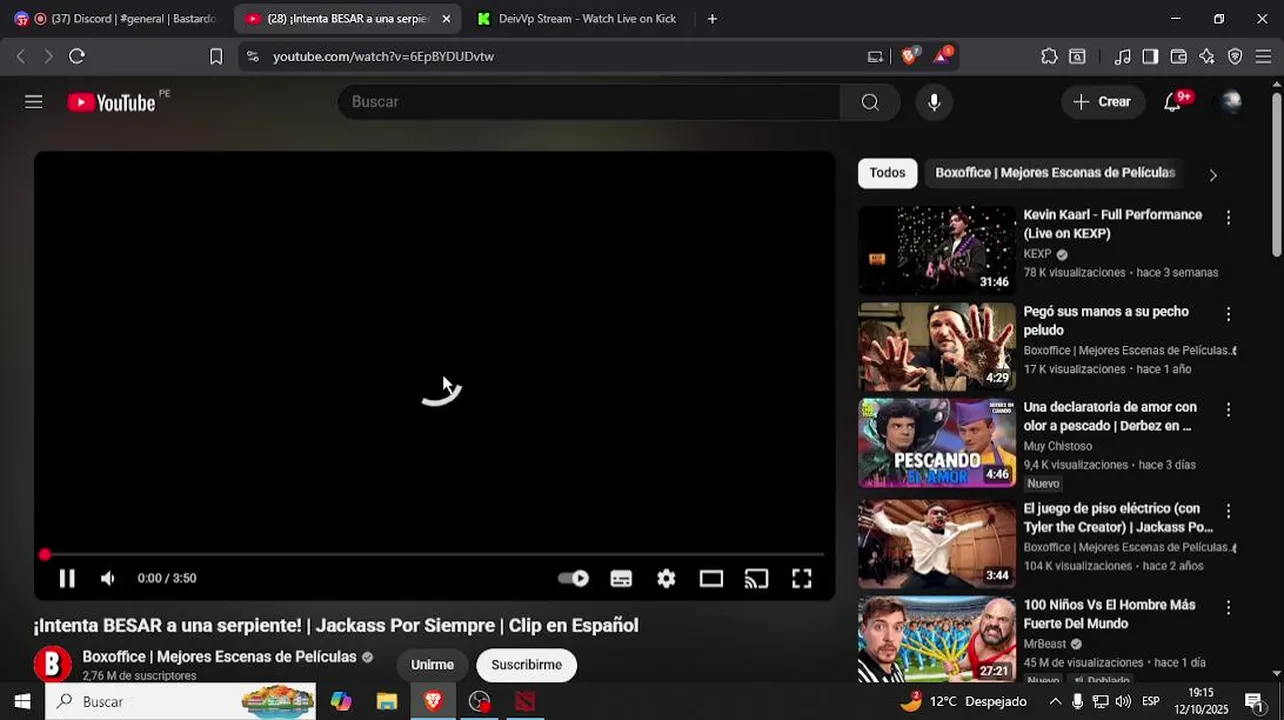Screen dimensions: 1284x720
Task: Open options for Kevin Kaarl video
Action: pos(1228,217)
